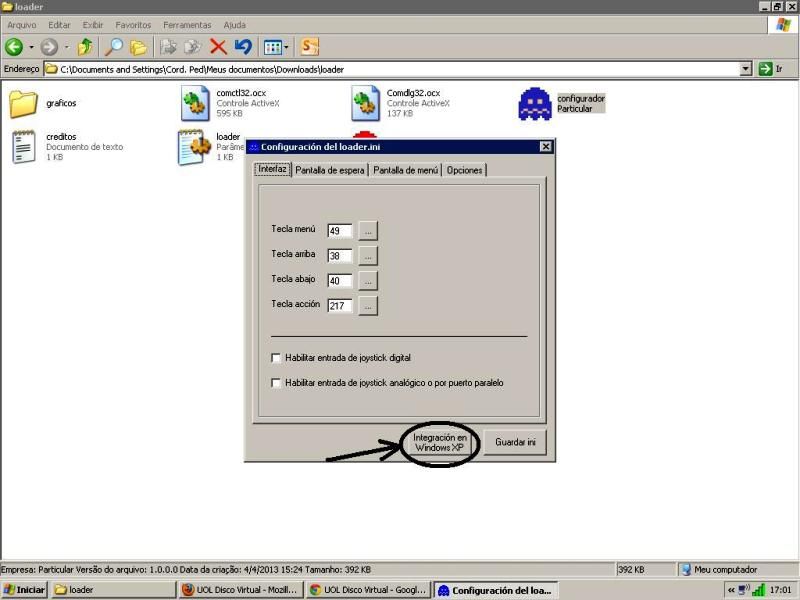Open the Search magnifier tool
The width and height of the screenshot is (800, 600).
113,47
